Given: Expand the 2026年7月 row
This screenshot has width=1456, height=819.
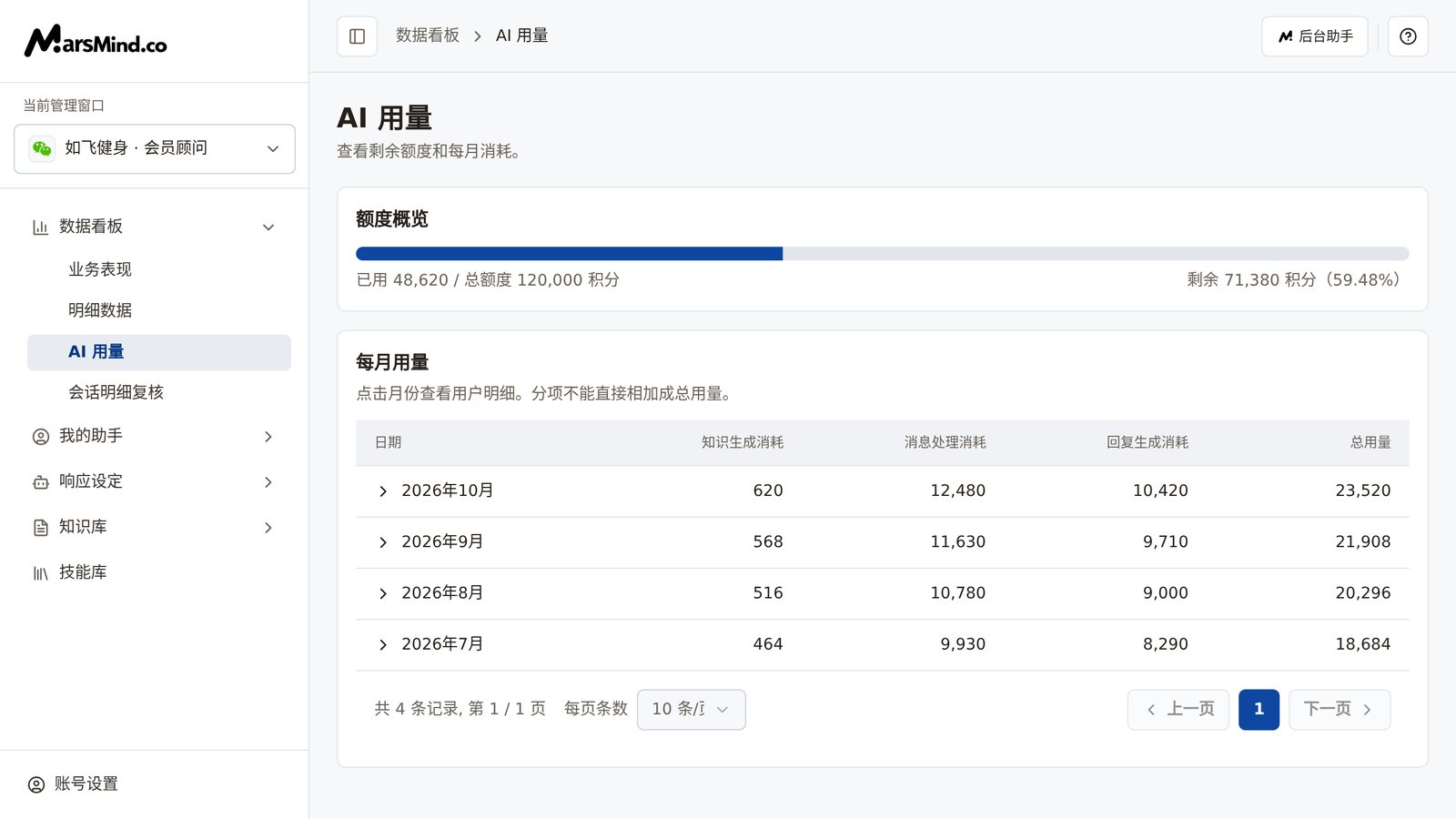Looking at the screenshot, I should coord(383,644).
